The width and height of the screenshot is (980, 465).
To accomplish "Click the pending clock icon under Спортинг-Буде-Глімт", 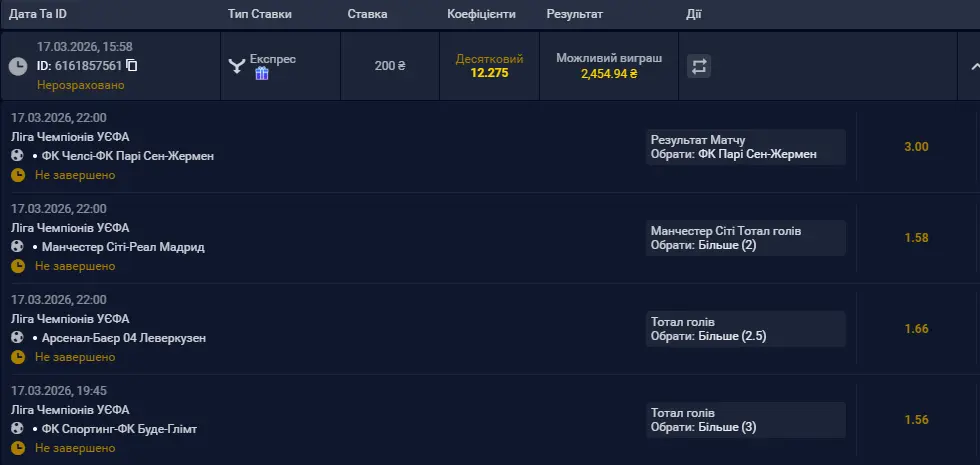I will coord(17,448).
